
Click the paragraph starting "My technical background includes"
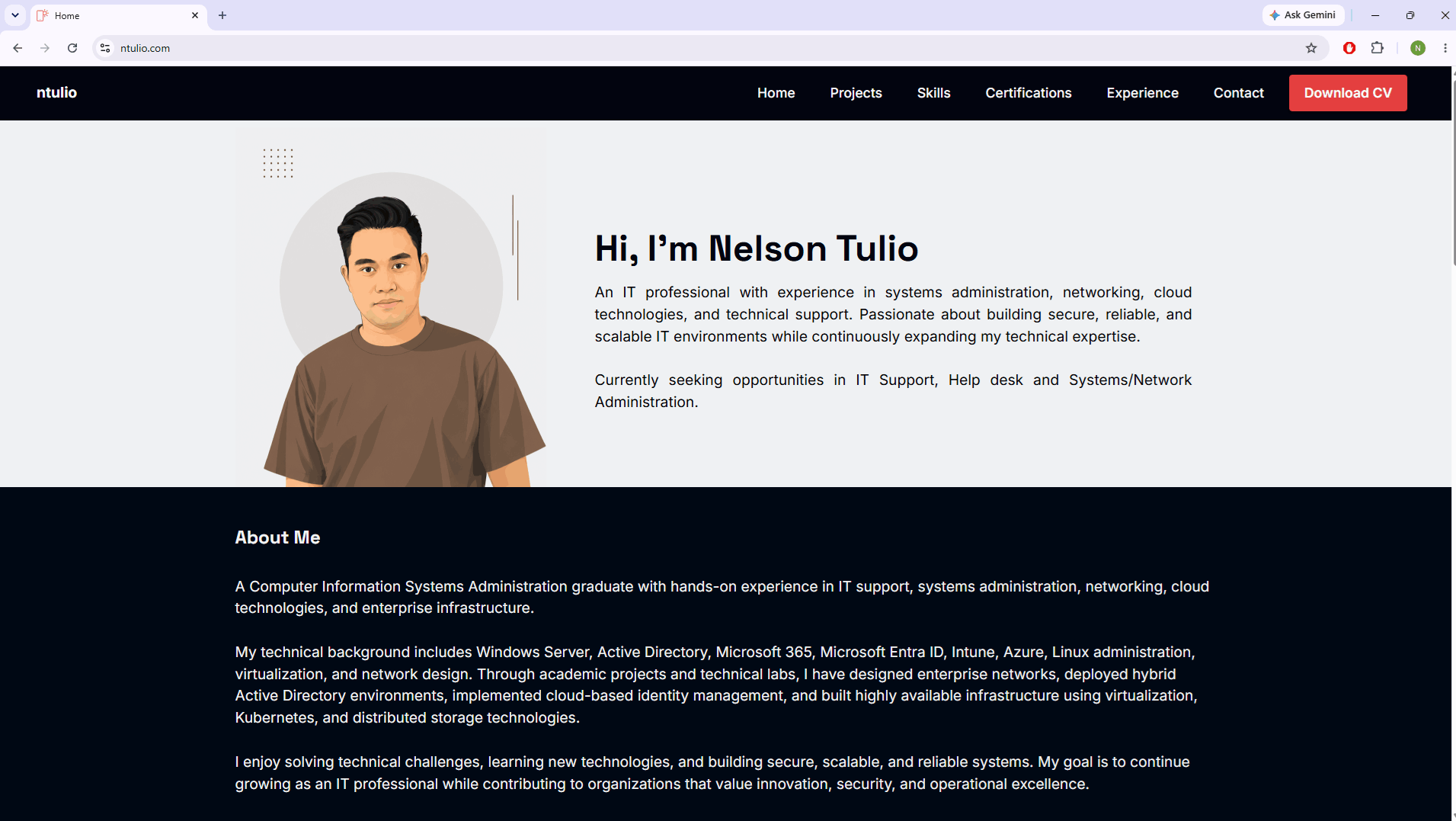[716, 685]
